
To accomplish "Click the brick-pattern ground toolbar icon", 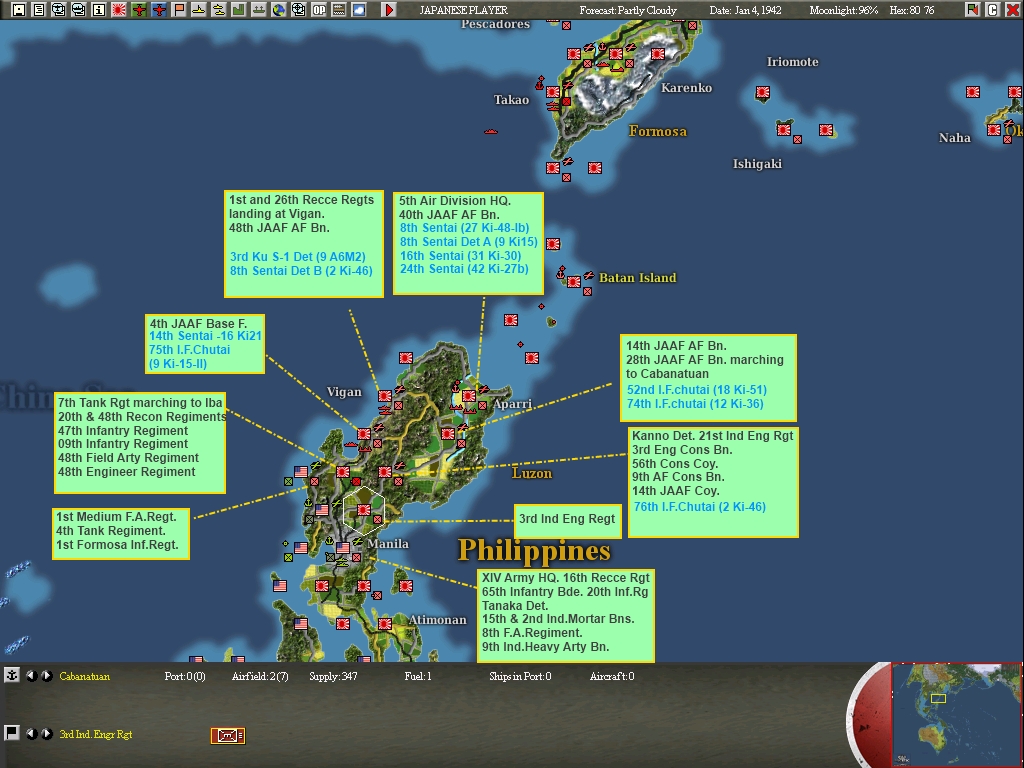I will [x=339, y=10].
